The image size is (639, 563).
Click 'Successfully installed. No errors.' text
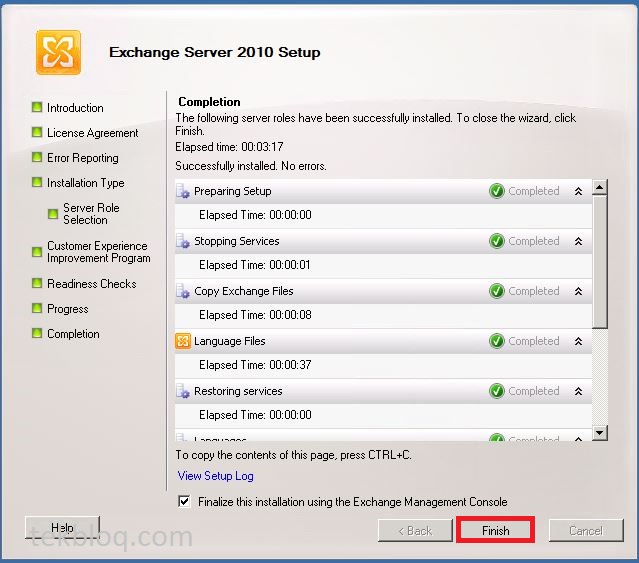(251, 166)
